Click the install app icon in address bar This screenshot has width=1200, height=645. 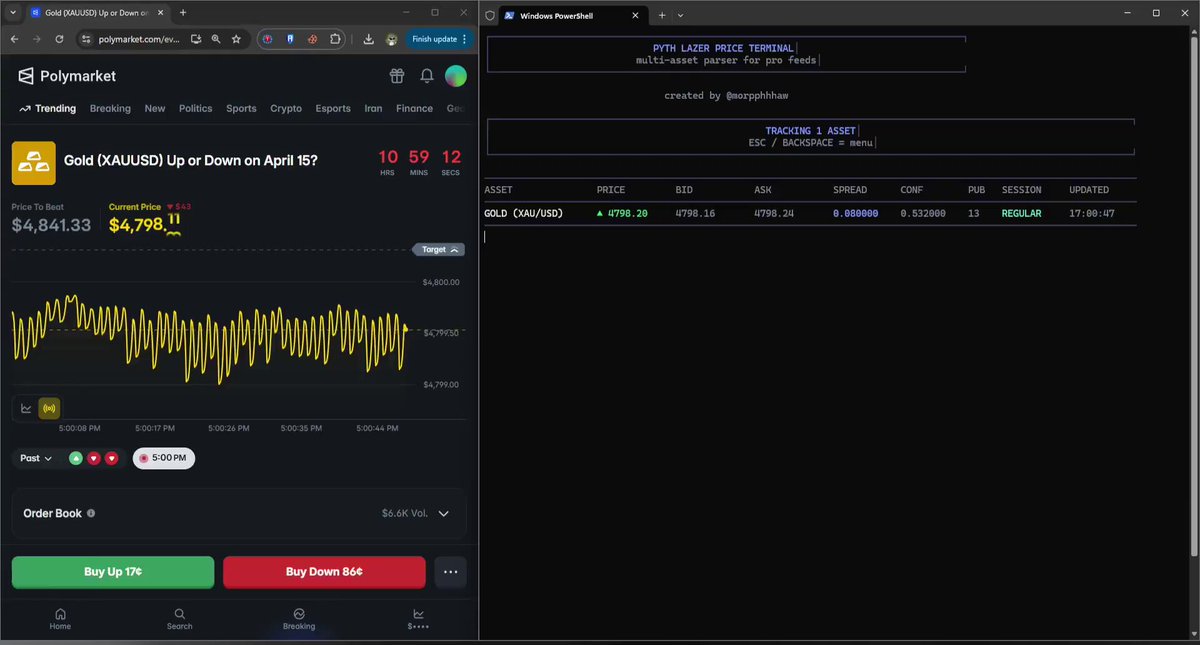coord(196,39)
